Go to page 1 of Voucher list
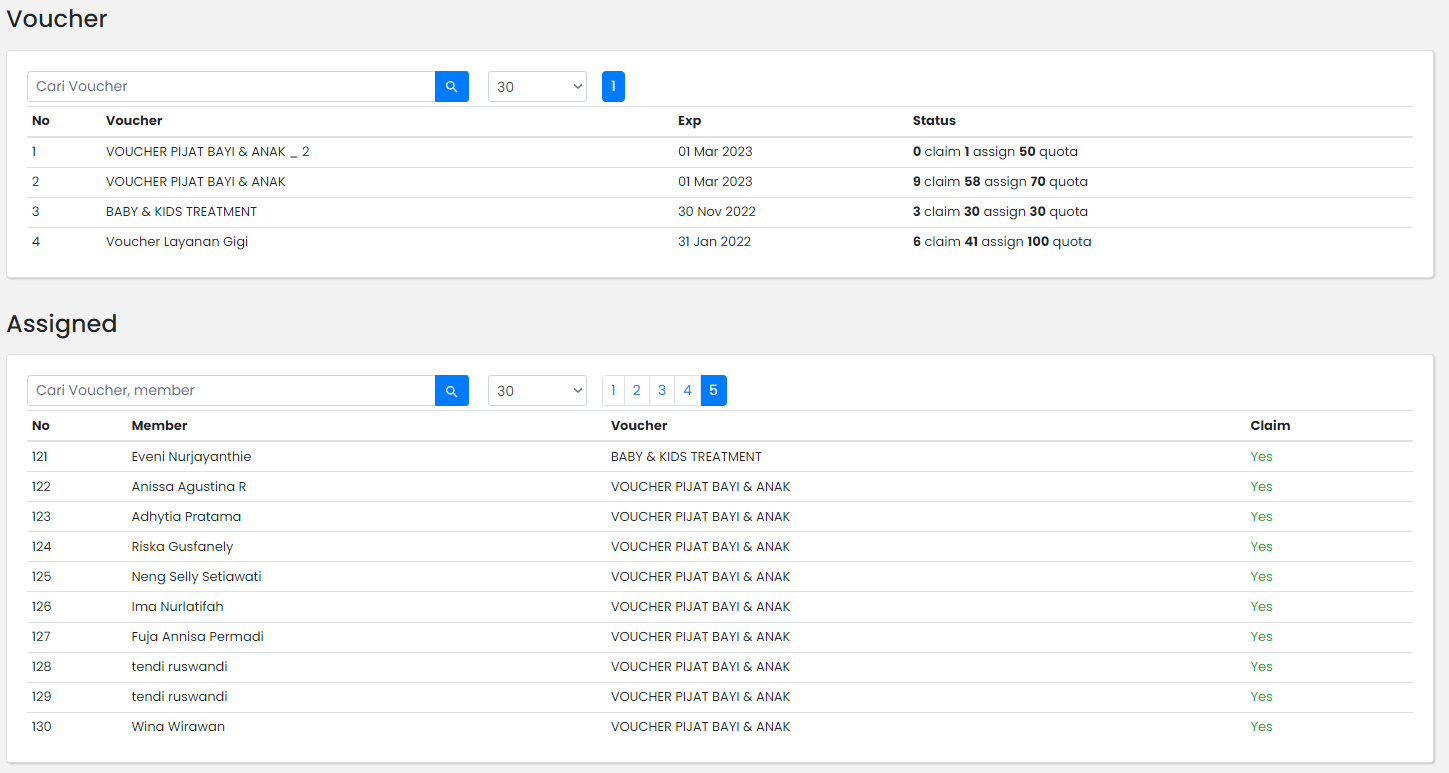 click(x=613, y=87)
